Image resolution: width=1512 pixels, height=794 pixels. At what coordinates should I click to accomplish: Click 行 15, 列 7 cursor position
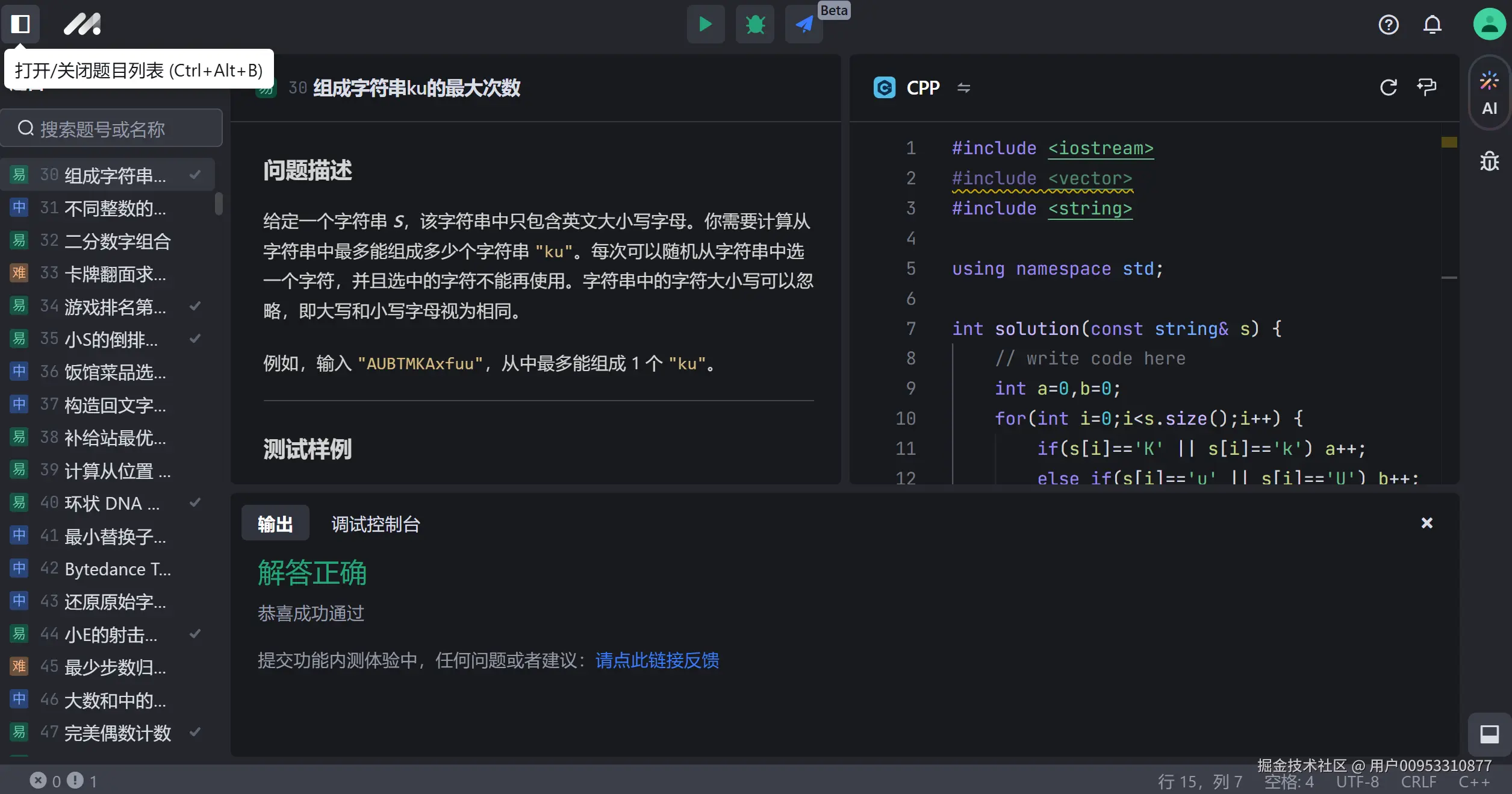(x=1200, y=781)
